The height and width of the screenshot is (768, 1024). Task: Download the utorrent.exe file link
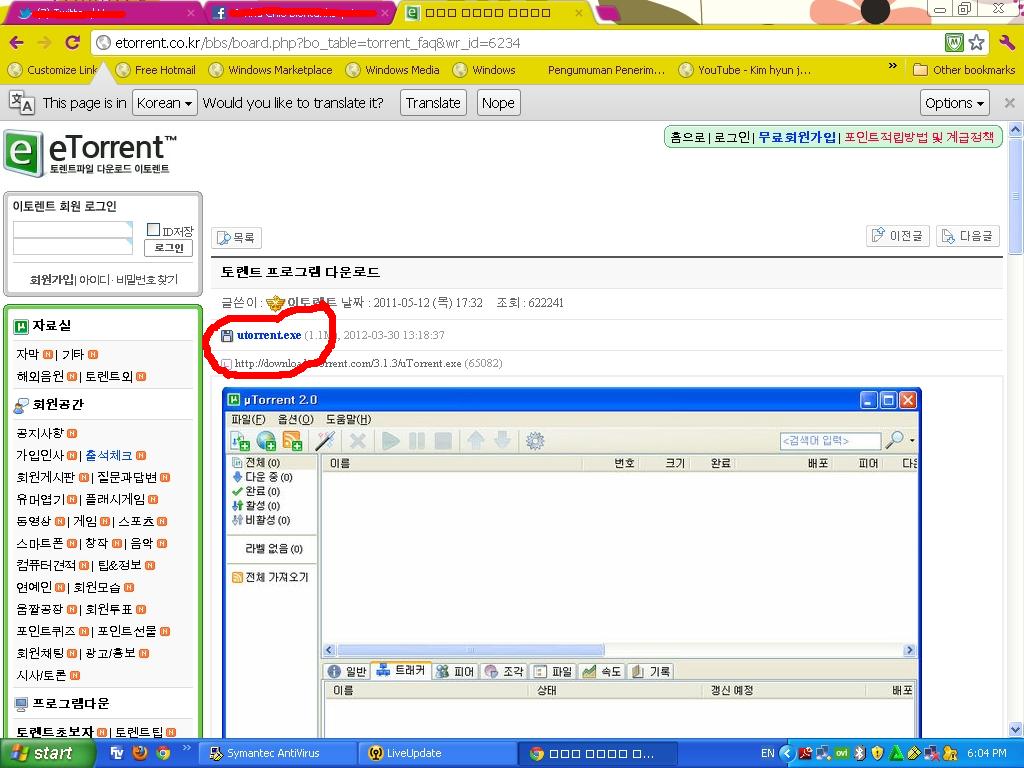[268, 335]
